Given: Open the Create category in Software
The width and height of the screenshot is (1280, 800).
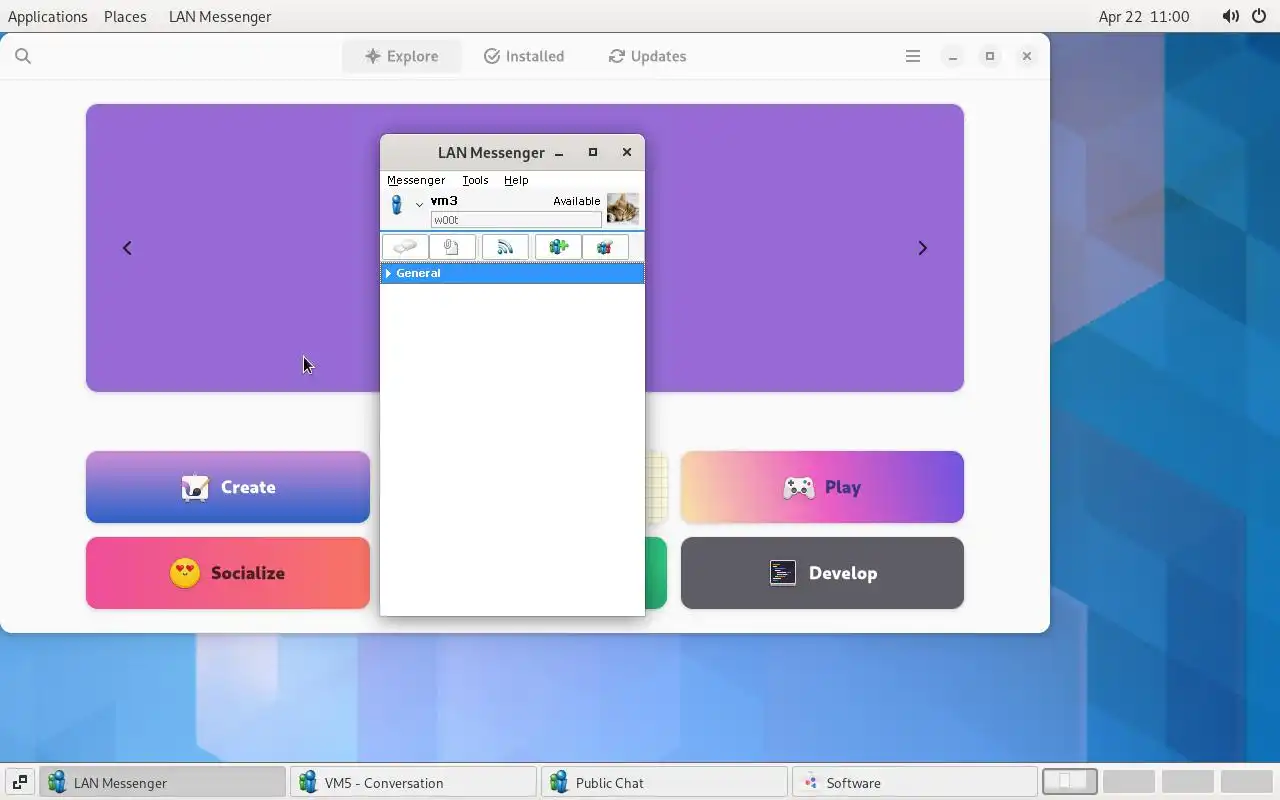Looking at the screenshot, I should pos(228,487).
